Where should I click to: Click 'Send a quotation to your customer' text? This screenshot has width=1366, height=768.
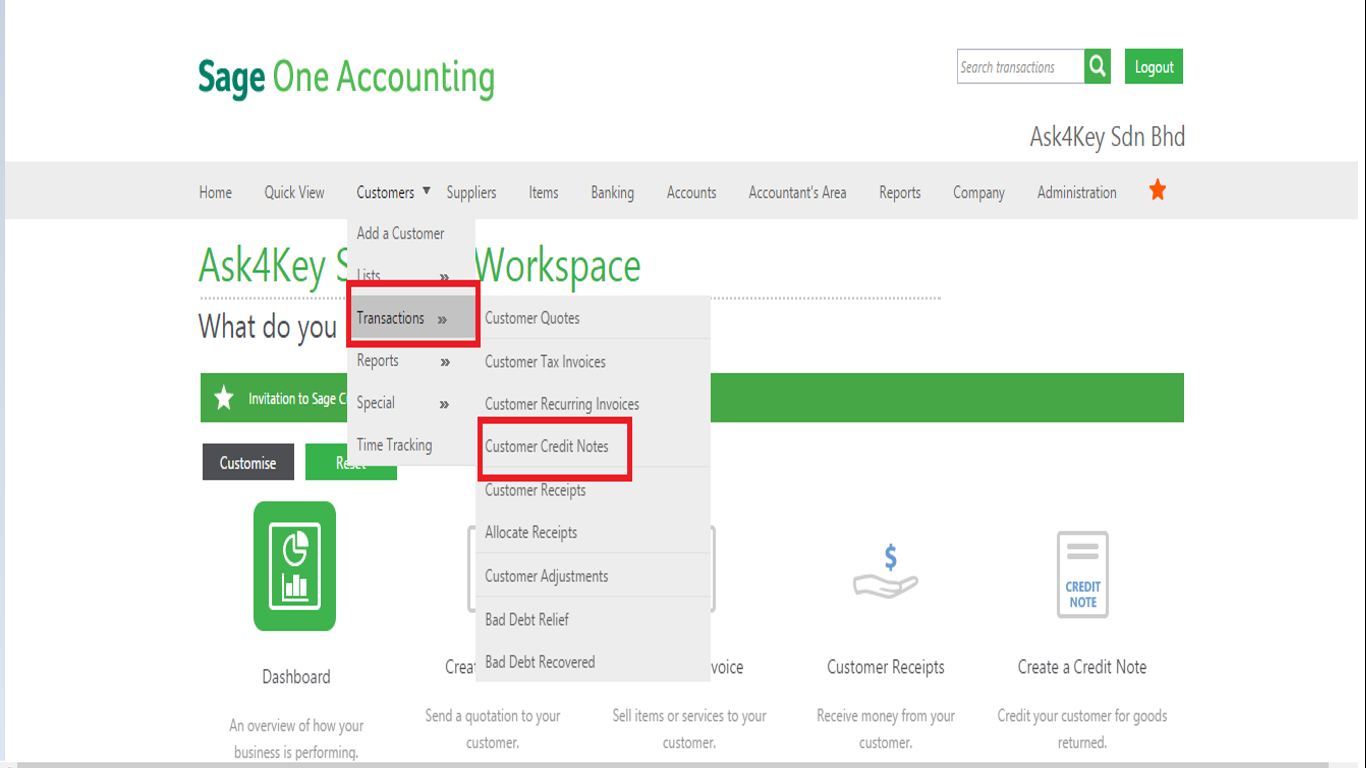click(492, 729)
